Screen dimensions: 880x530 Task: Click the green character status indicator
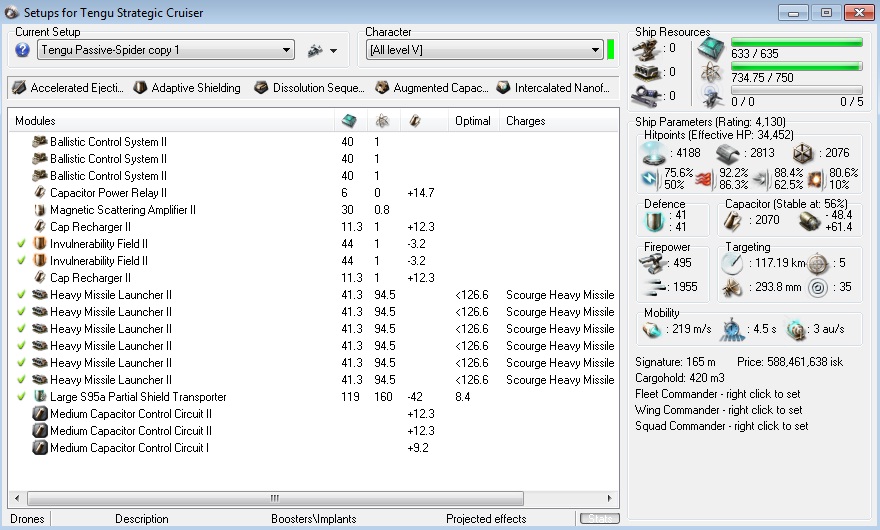click(611, 49)
